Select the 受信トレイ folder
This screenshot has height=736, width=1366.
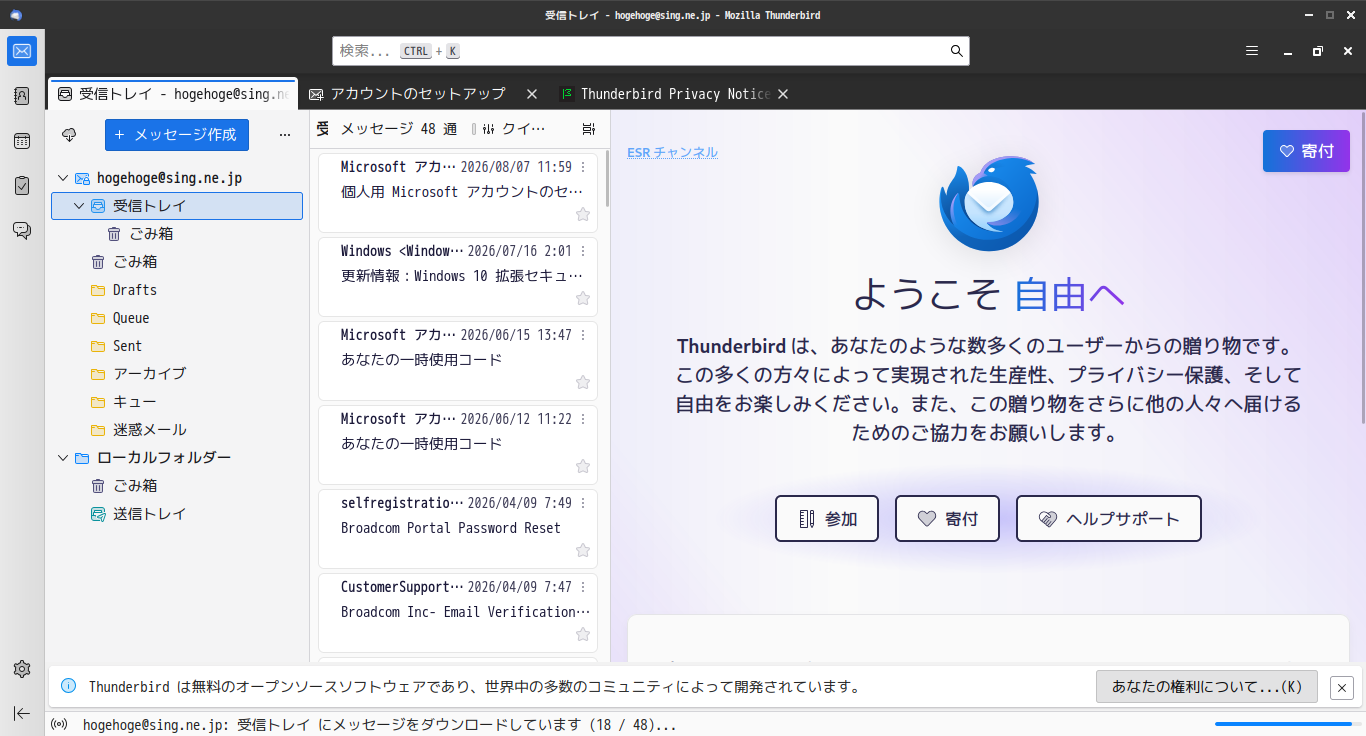[x=177, y=206]
